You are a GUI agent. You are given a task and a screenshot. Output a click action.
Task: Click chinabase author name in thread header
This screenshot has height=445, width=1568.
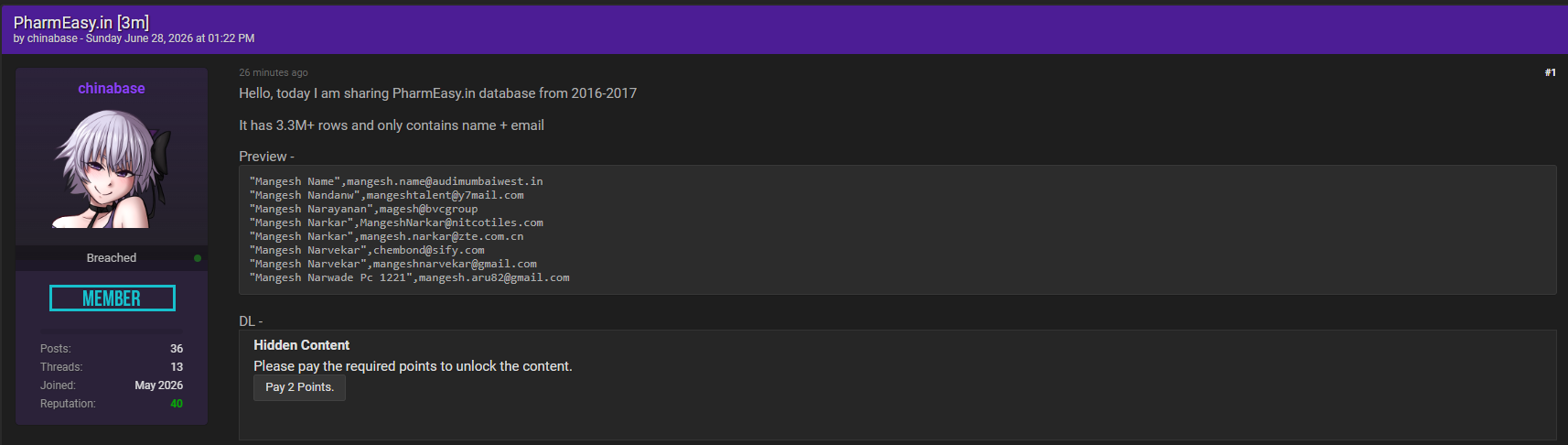(52, 38)
